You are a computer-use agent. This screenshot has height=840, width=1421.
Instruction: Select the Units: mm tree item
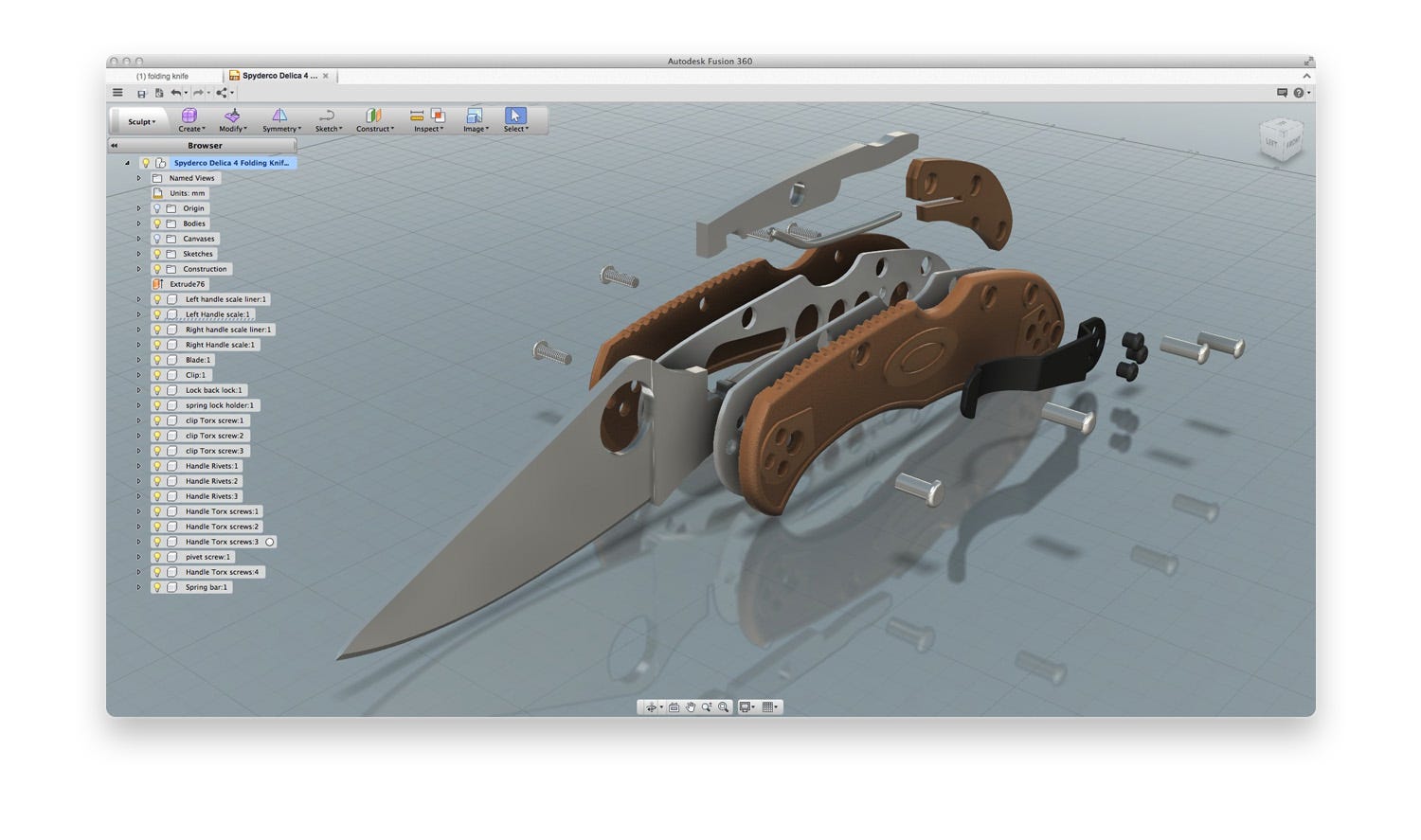pos(180,193)
